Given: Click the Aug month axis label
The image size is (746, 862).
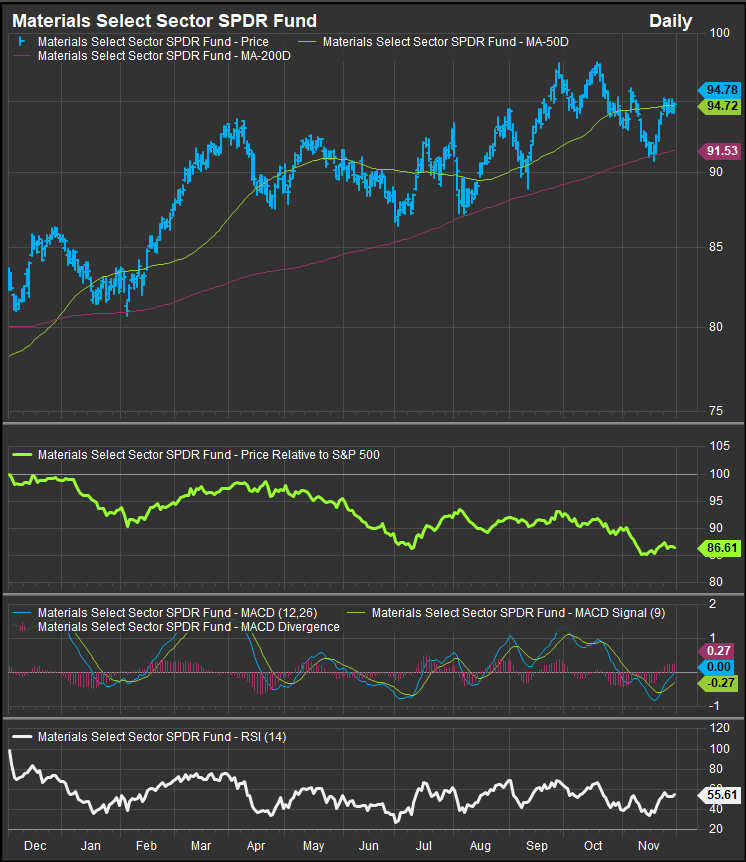Looking at the screenshot, I should (x=480, y=846).
